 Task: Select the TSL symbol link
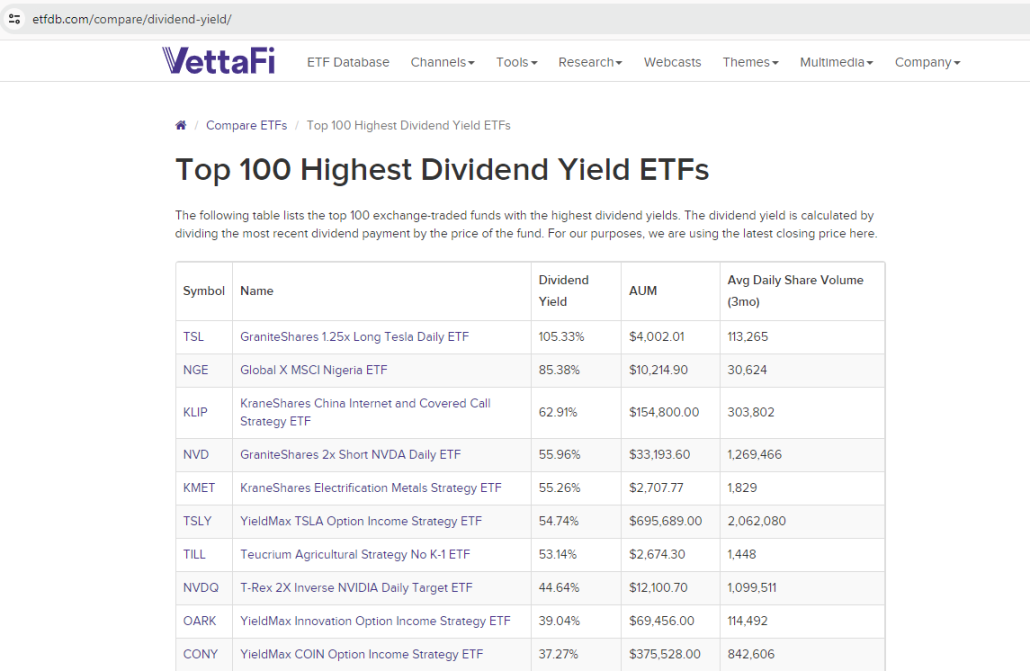[x=193, y=337]
